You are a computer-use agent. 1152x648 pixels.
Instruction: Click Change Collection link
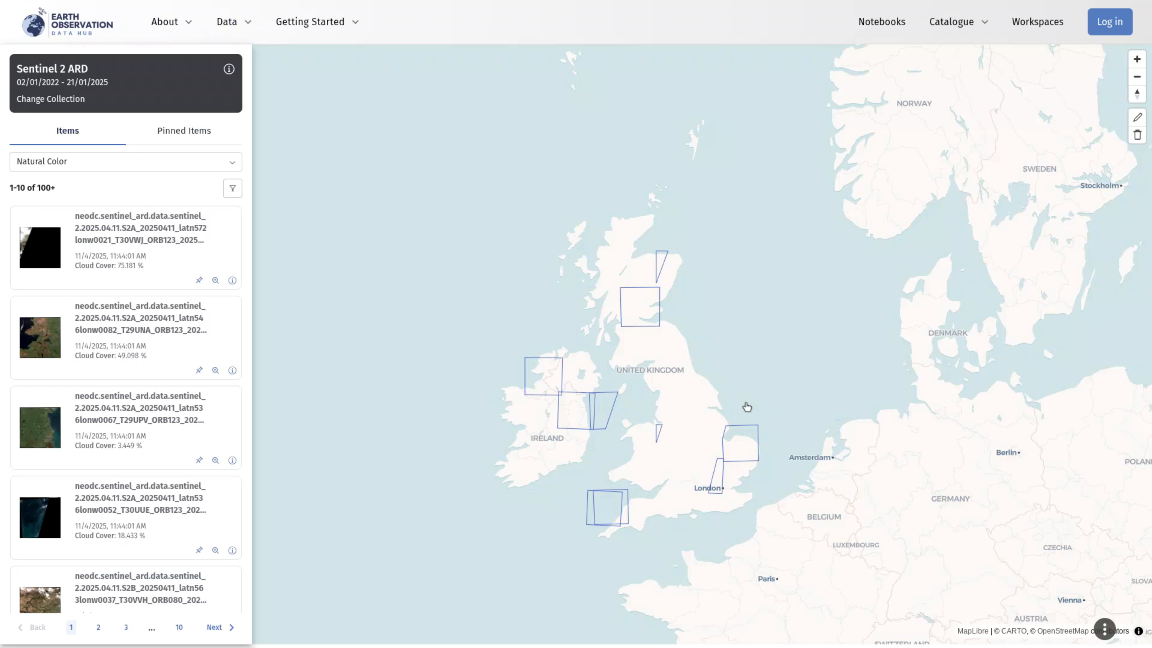click(x=51, y=99)
